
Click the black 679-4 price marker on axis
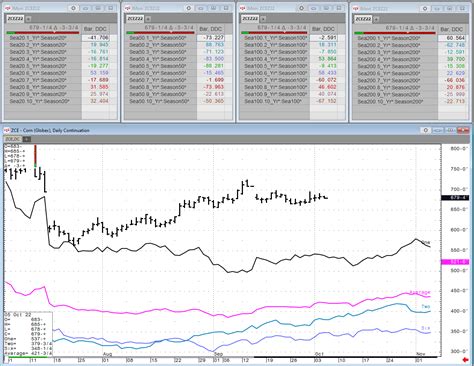coord(455,198)
